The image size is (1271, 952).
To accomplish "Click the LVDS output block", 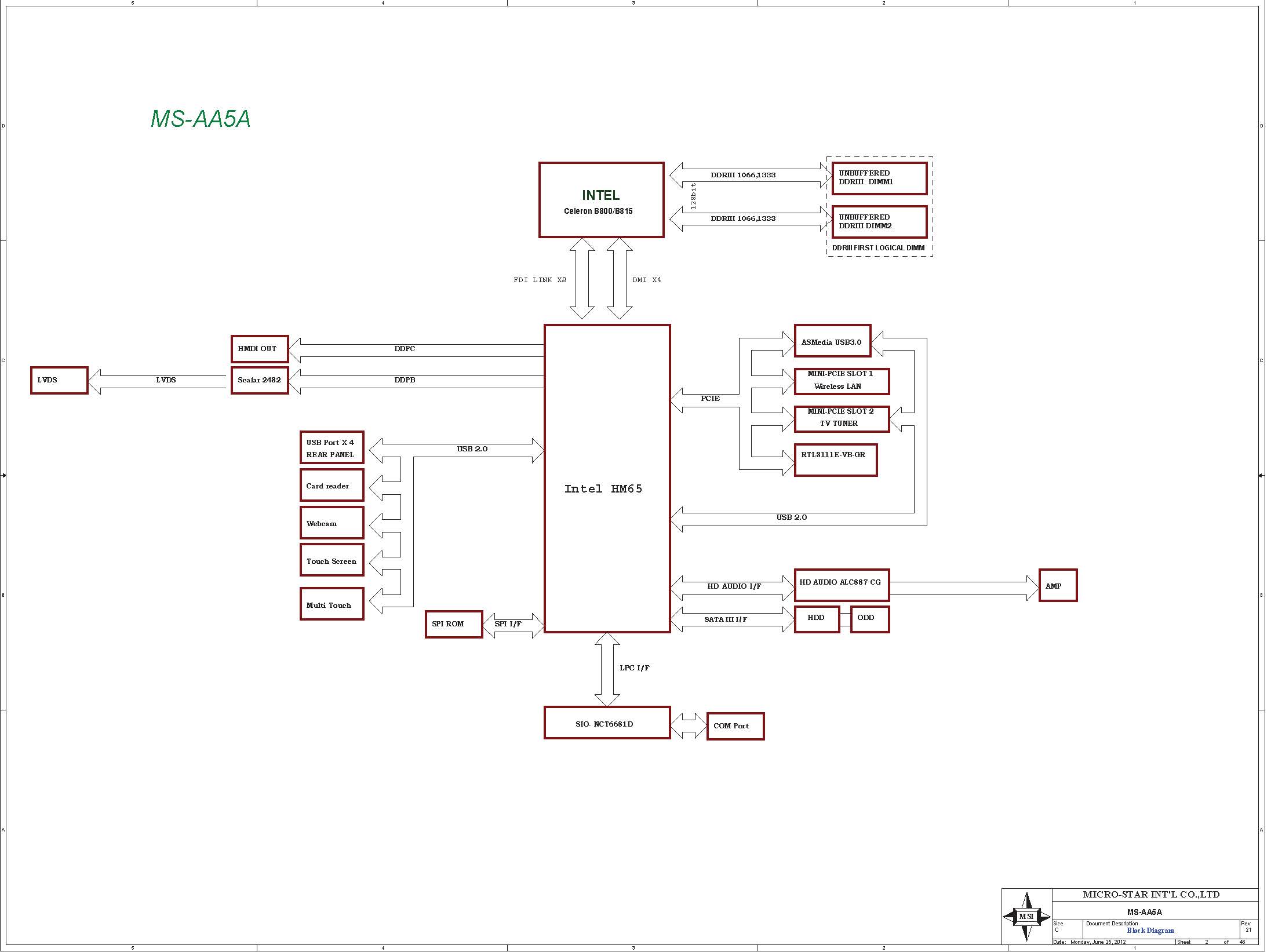I will pos(59,380).
